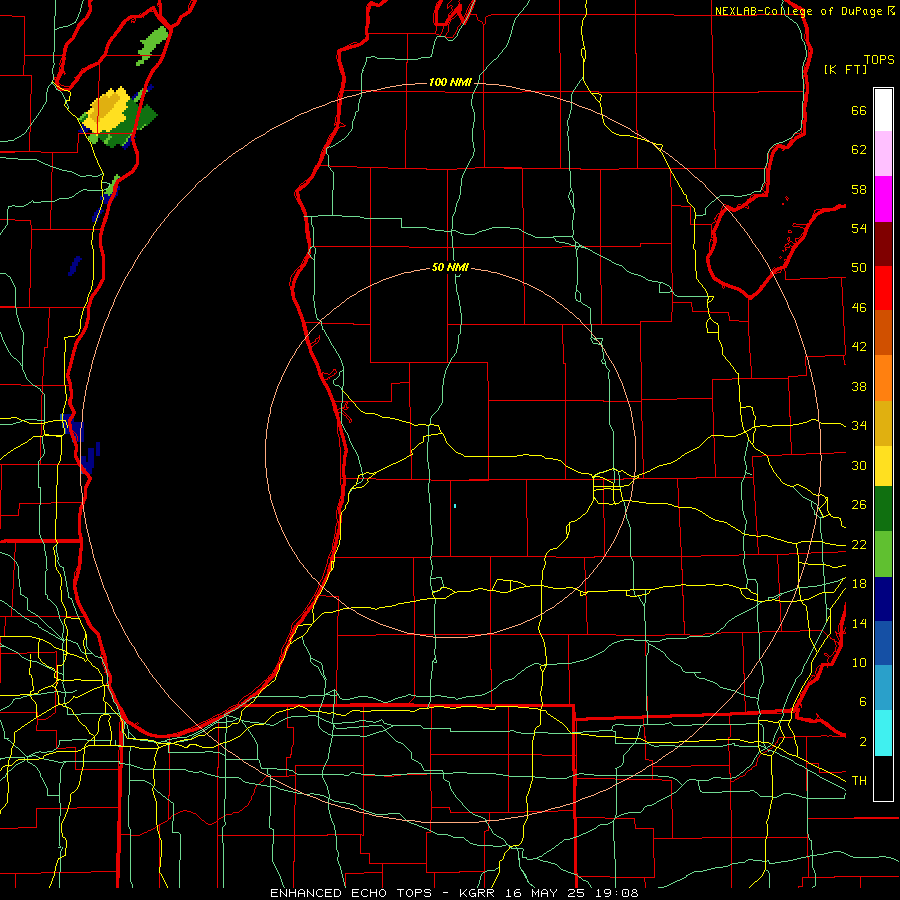Click the light pink legend swatch
The image size is (900, 900).
pyautogui.click(x=883, y=154)
